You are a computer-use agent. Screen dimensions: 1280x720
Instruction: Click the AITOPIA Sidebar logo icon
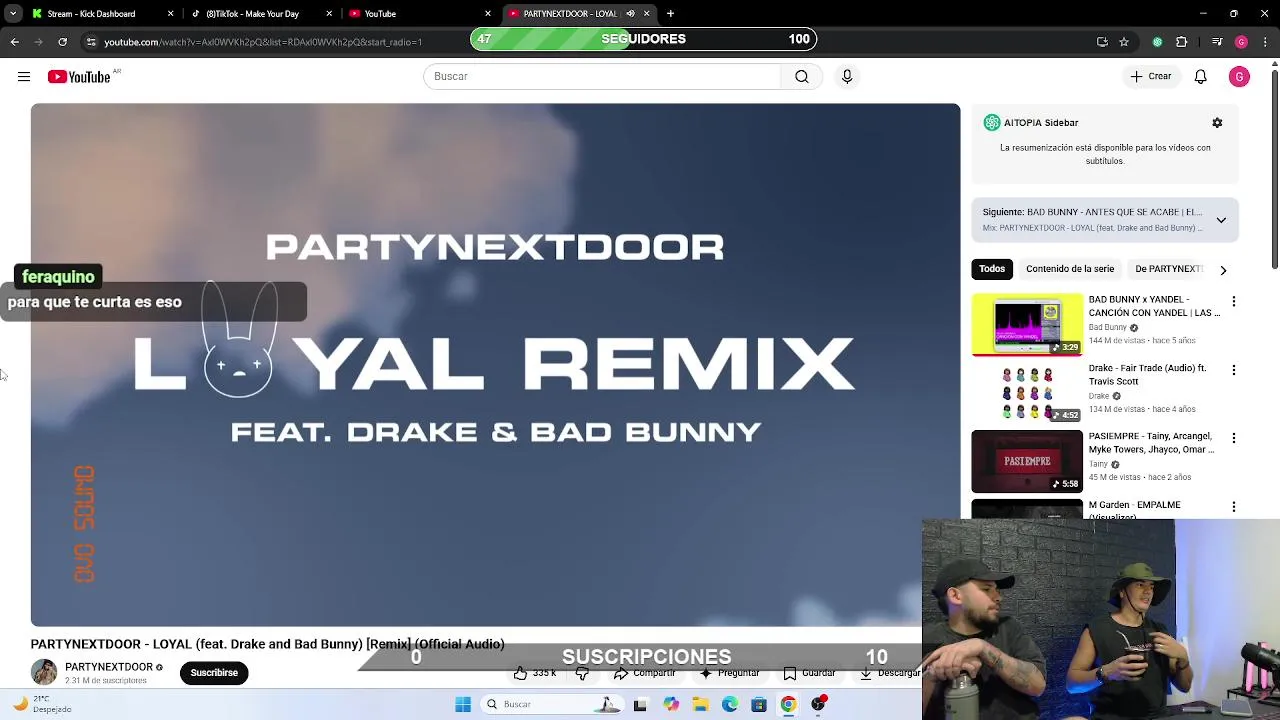pos(992,123)
